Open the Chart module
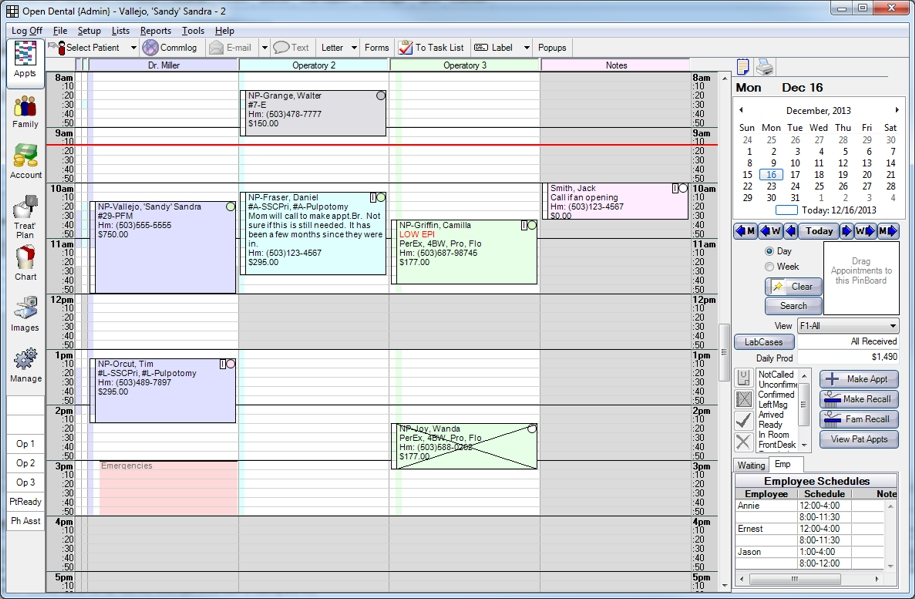Viewport: 915px width, 599px height. pyautogui.click(x=25, y=264)
